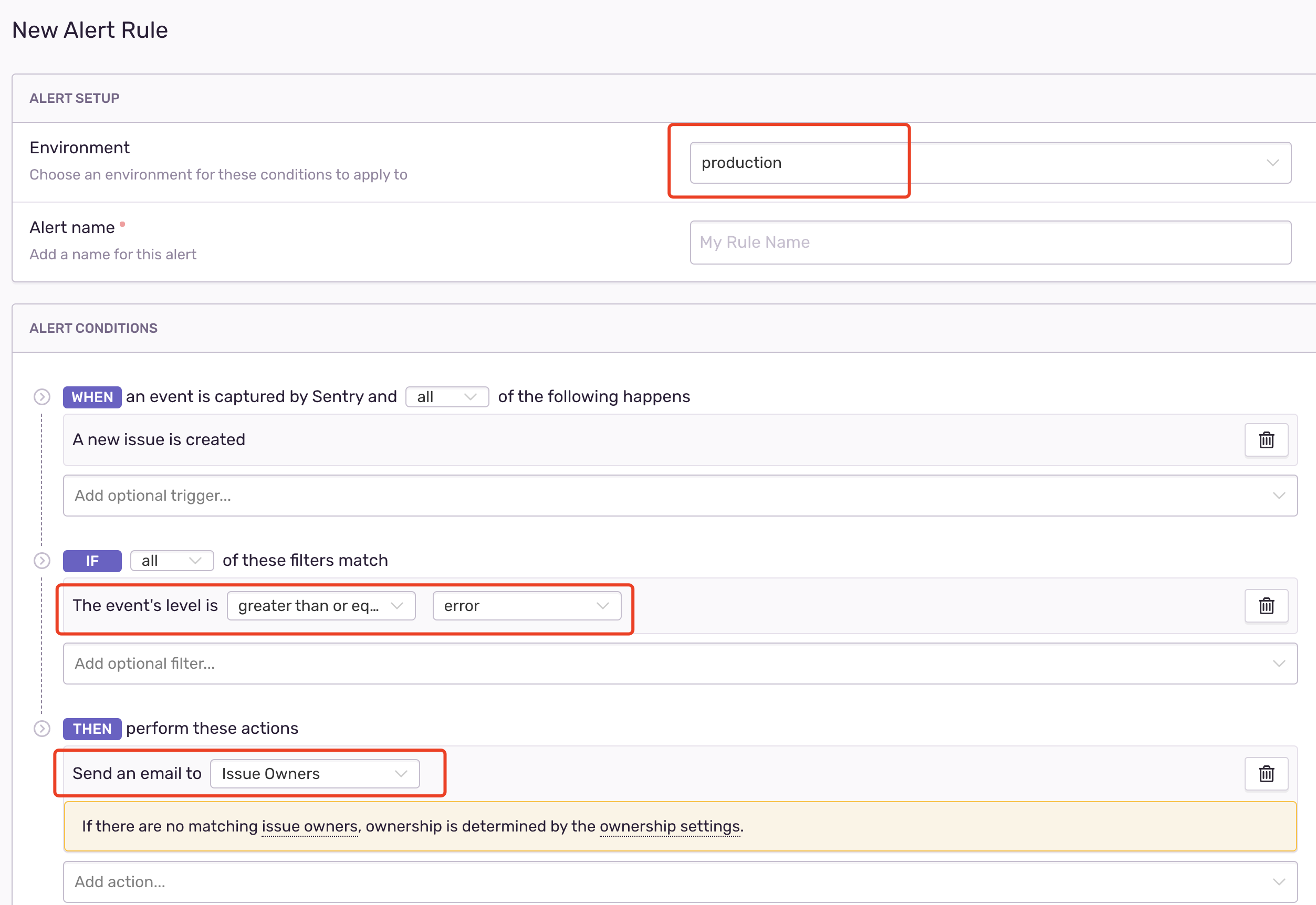Collapse the WHEN conditions section

click(x=41, y=397)
